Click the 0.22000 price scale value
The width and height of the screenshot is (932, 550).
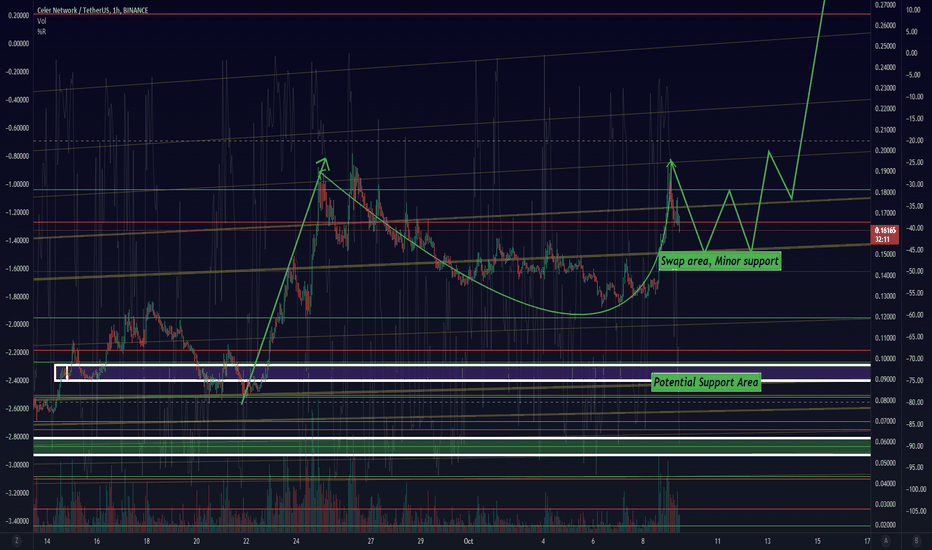[885, 109]
